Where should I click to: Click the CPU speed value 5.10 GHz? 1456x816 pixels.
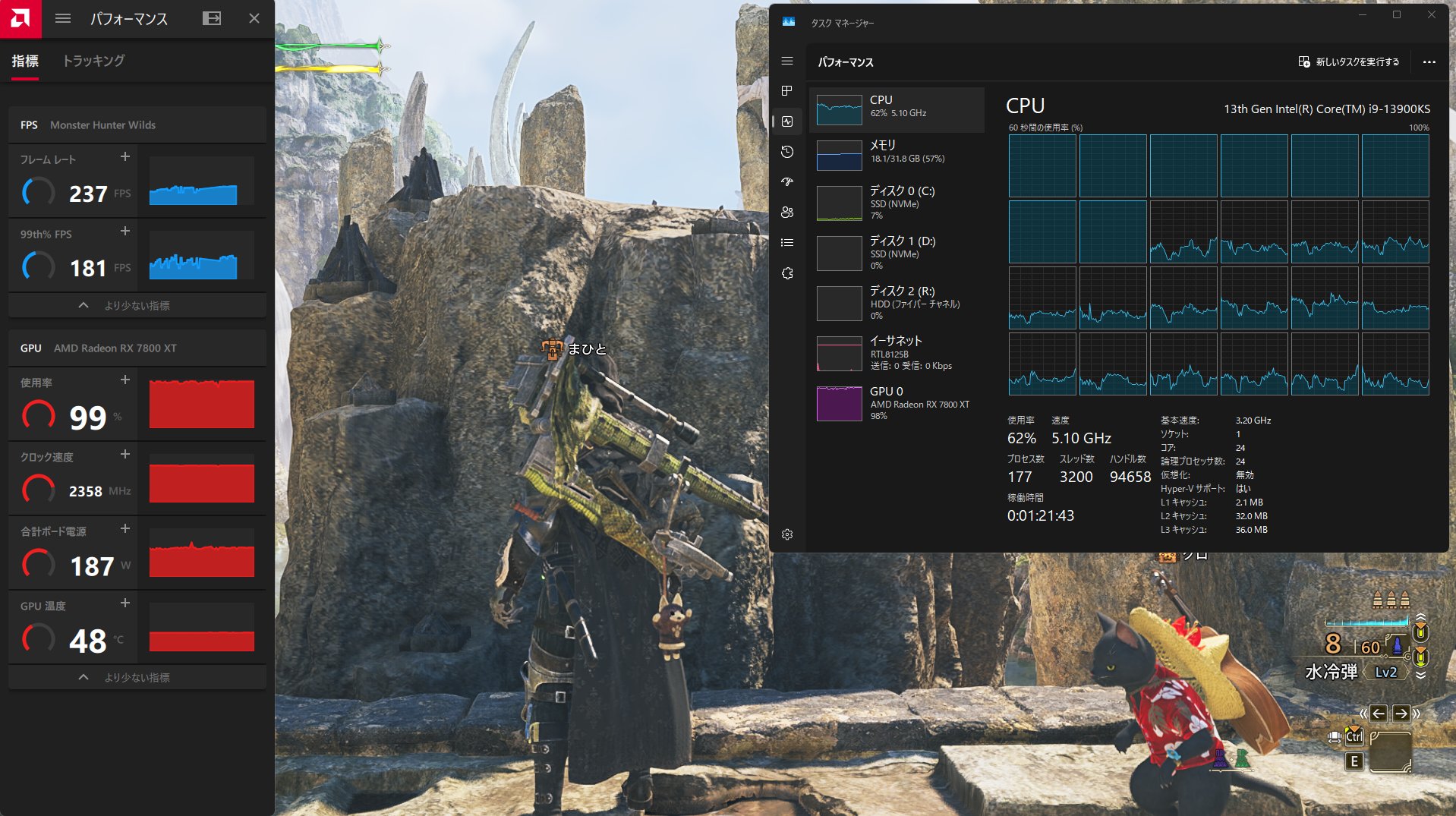pos(1081,438)
